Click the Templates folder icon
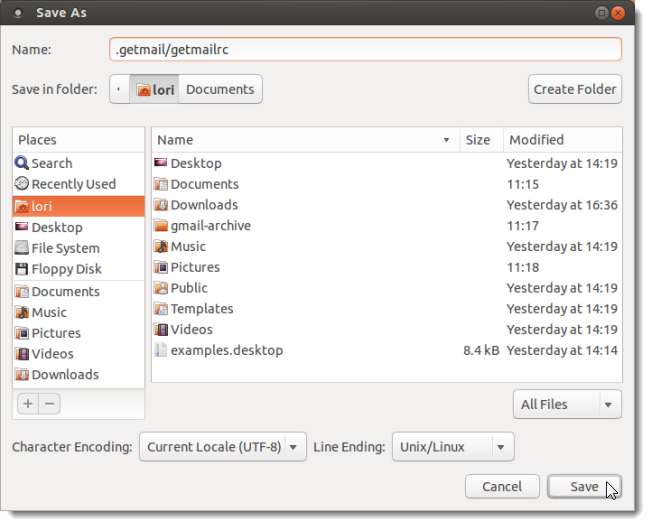The image size is (650, 526). click(x=161, y=308)
